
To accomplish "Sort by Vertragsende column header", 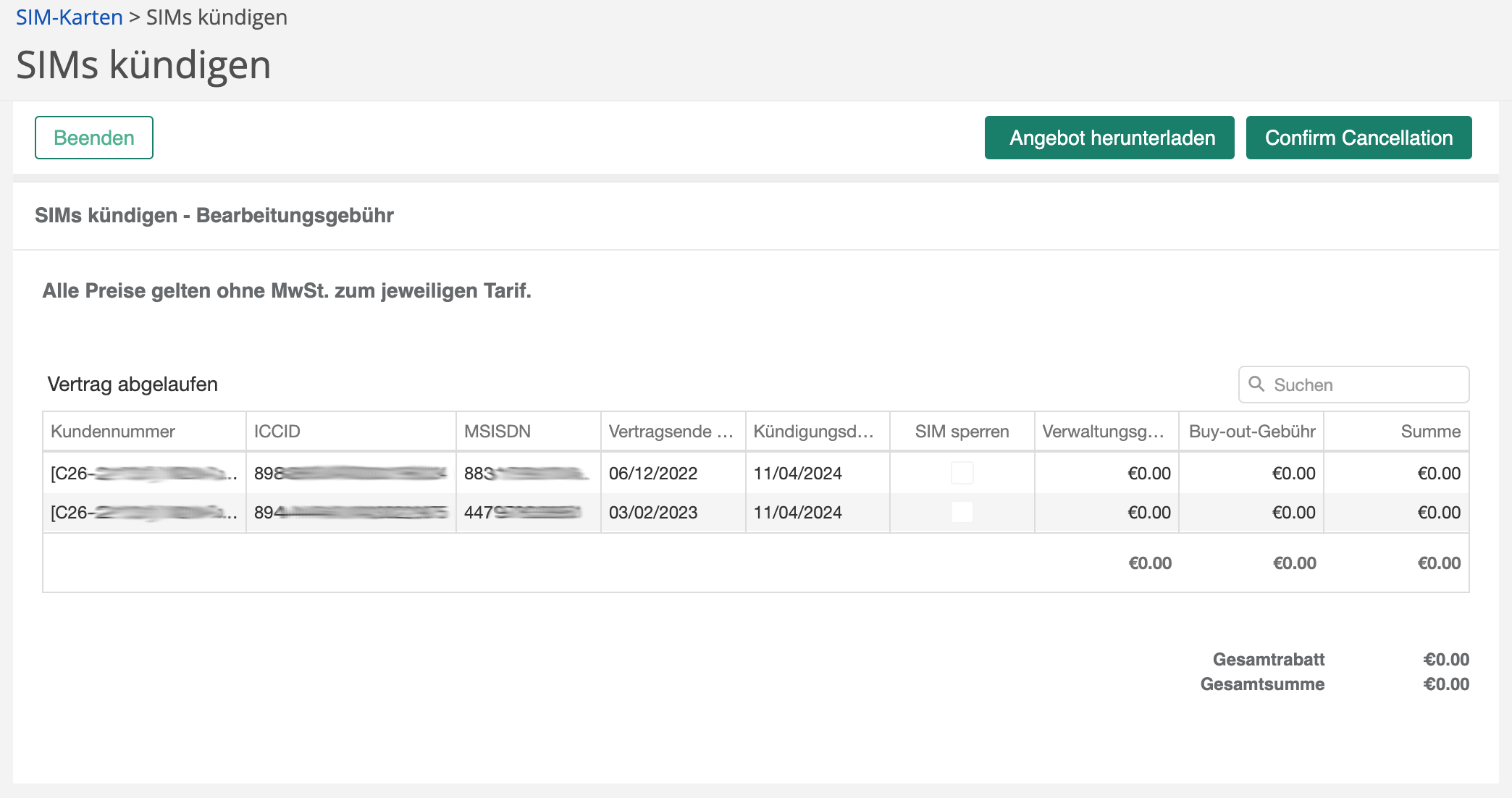I will pos(671,432).
